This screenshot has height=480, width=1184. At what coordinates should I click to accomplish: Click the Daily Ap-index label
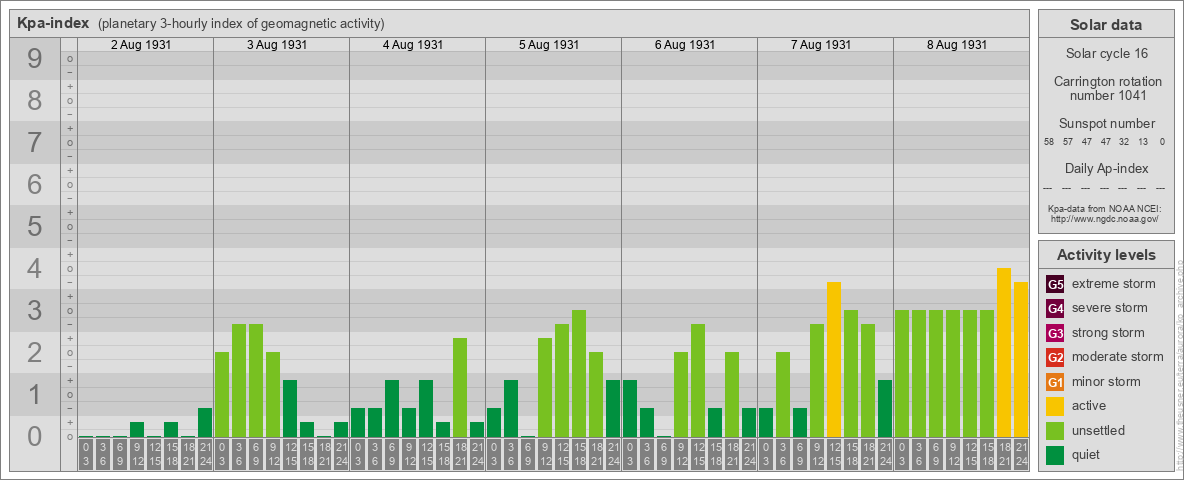[x=1106, y=168]
